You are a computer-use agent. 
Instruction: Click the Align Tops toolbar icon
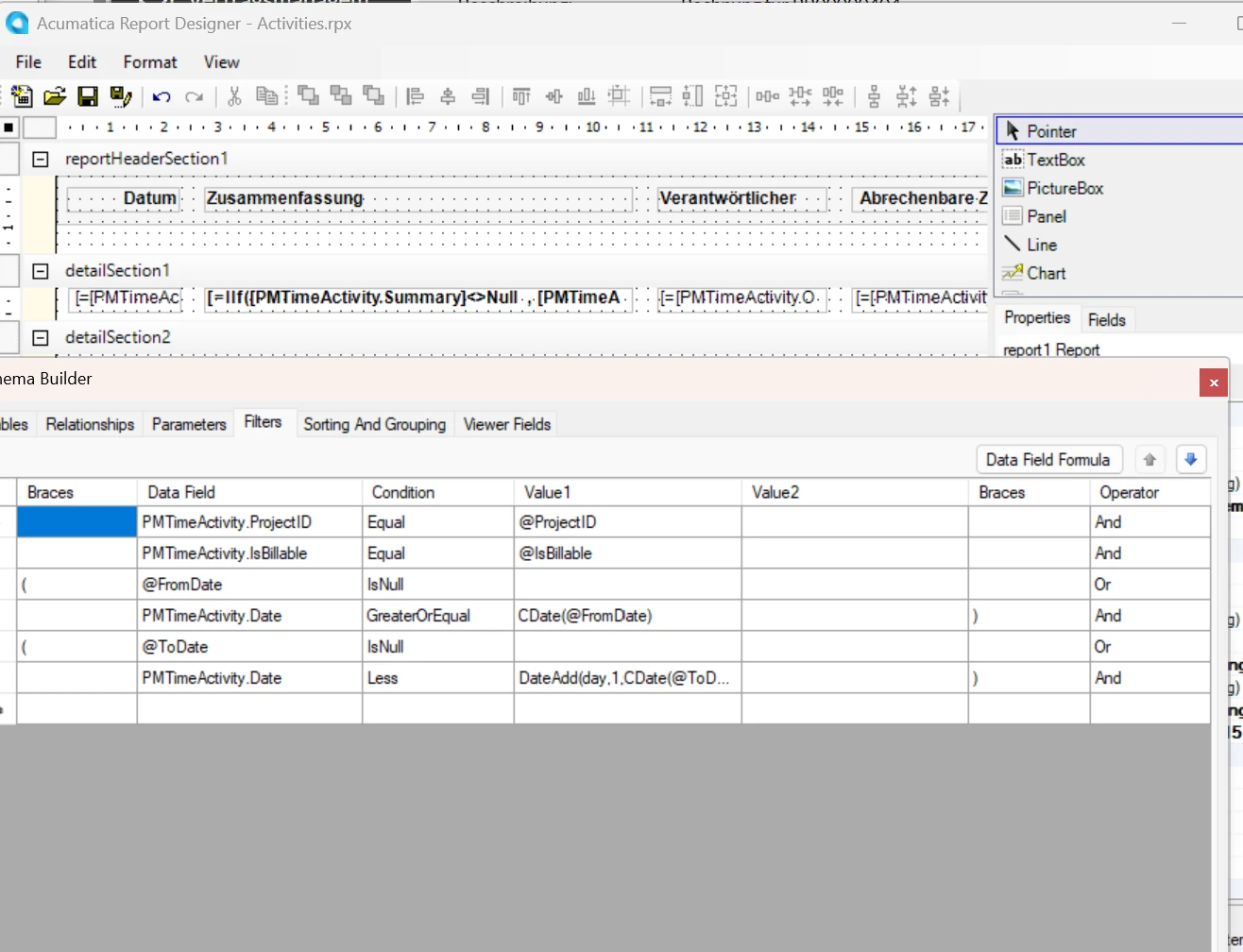(521, 95)
